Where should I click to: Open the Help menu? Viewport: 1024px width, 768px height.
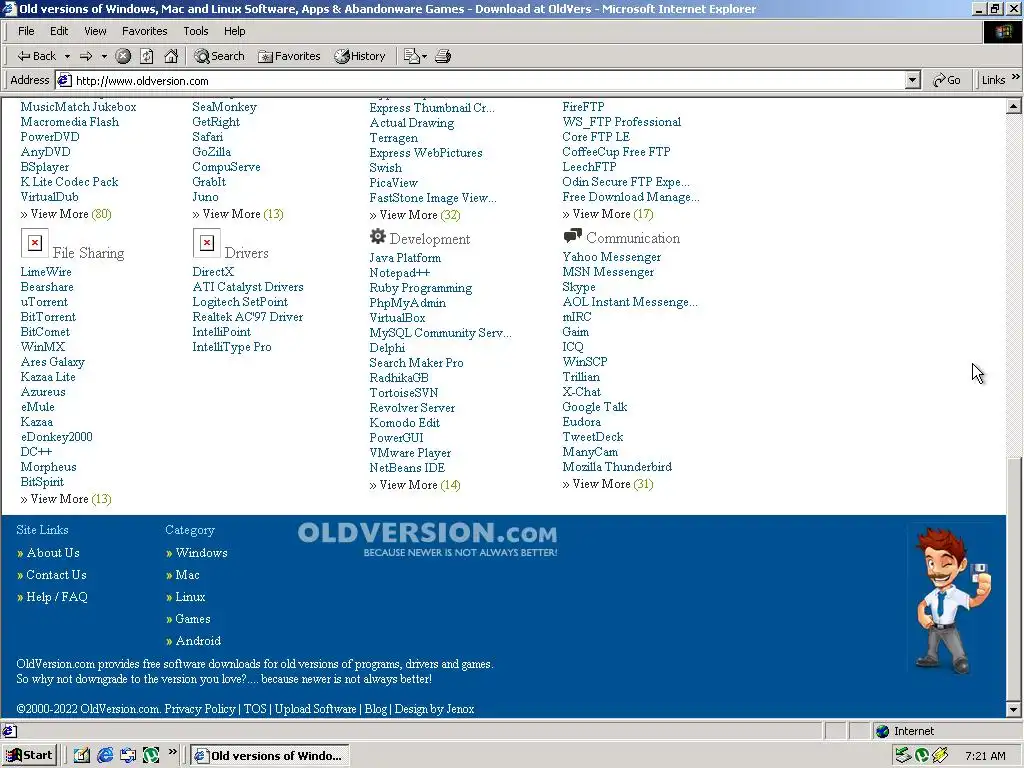point(234,31)
